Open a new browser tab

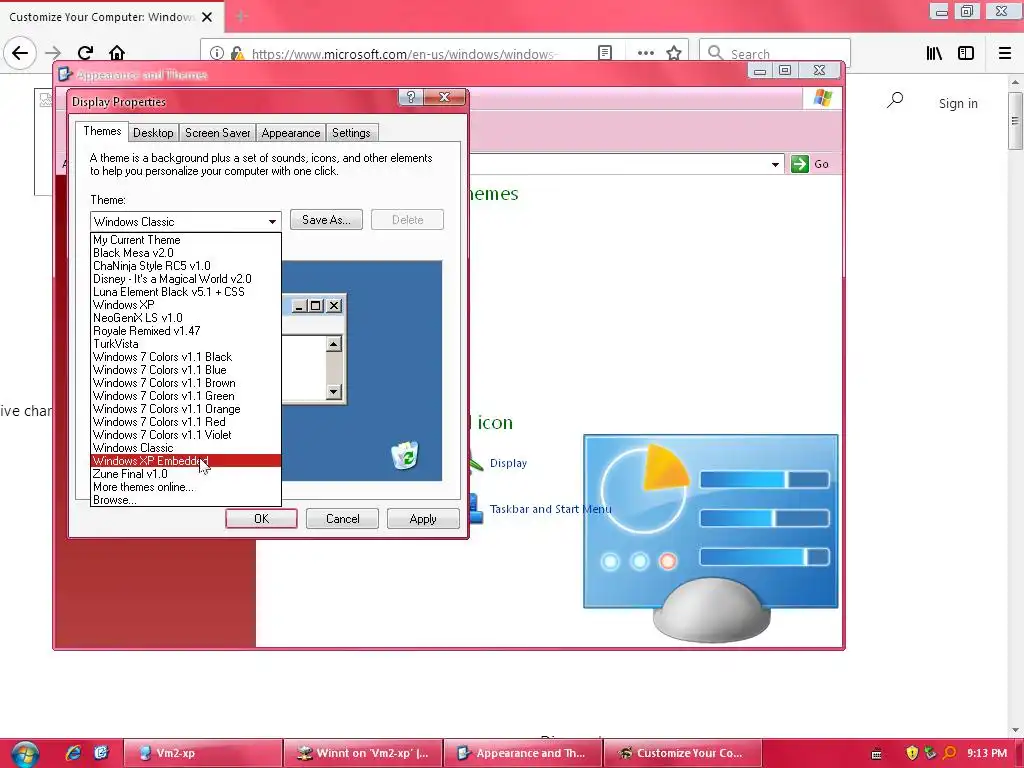[x=241, y=16]
